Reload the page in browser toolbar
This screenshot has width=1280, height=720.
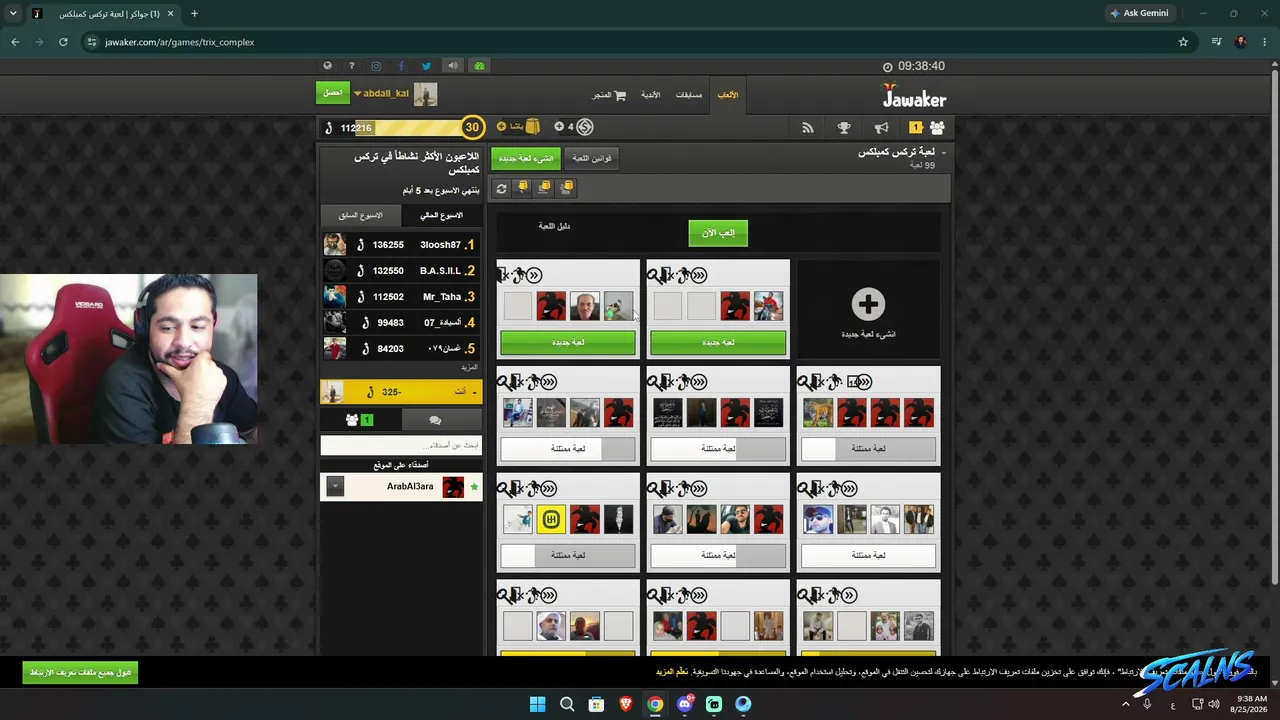click(63, 42)
